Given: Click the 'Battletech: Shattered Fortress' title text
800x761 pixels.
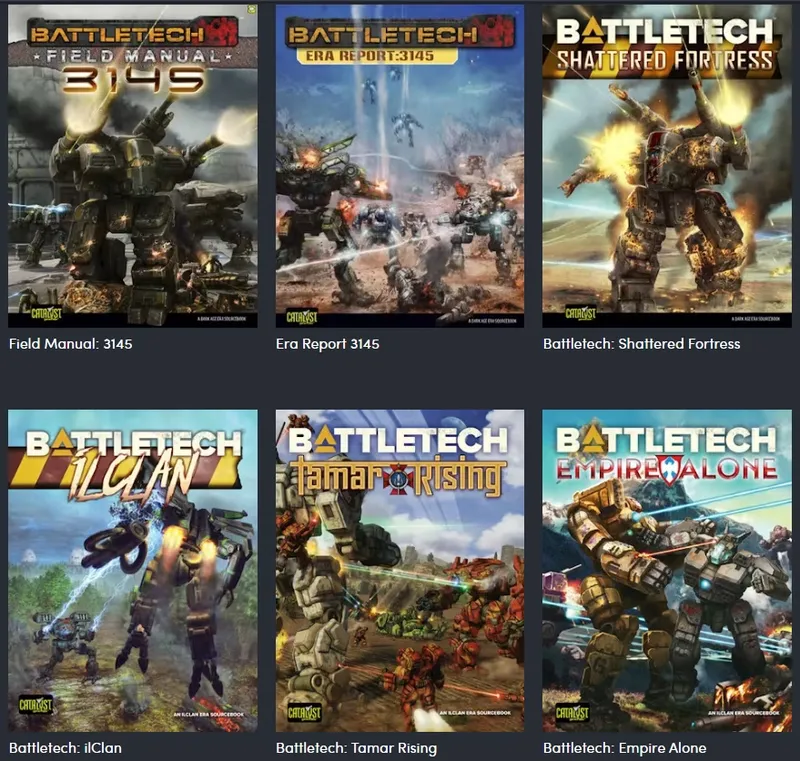Looking at the screenshot, I should pos(641,344).
